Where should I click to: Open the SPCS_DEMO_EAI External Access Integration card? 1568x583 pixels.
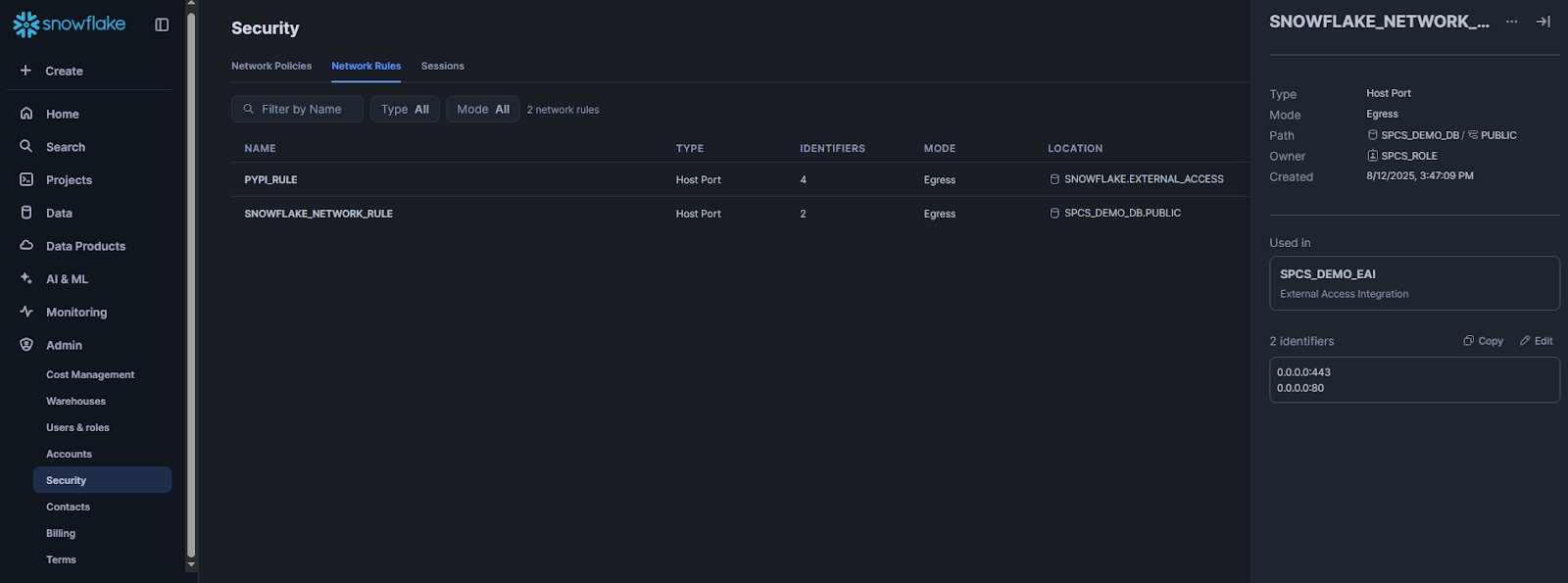pos(1414,283)
